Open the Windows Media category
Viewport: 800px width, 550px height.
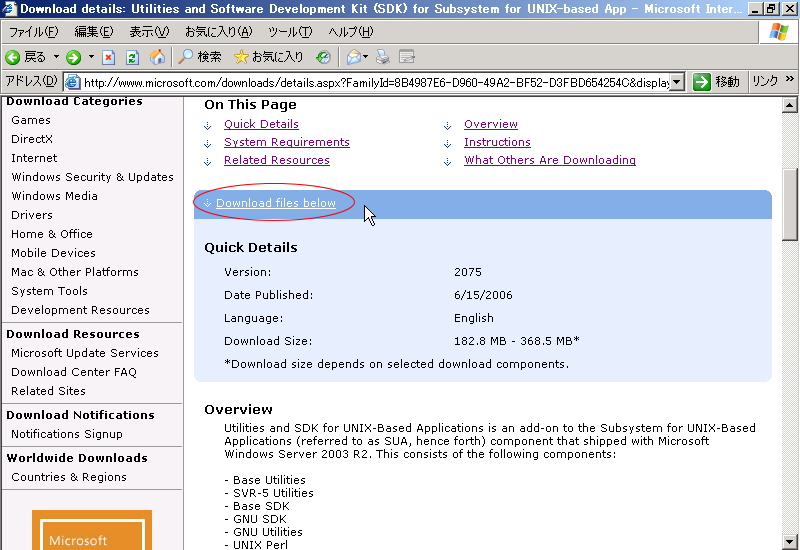point(54,196)
